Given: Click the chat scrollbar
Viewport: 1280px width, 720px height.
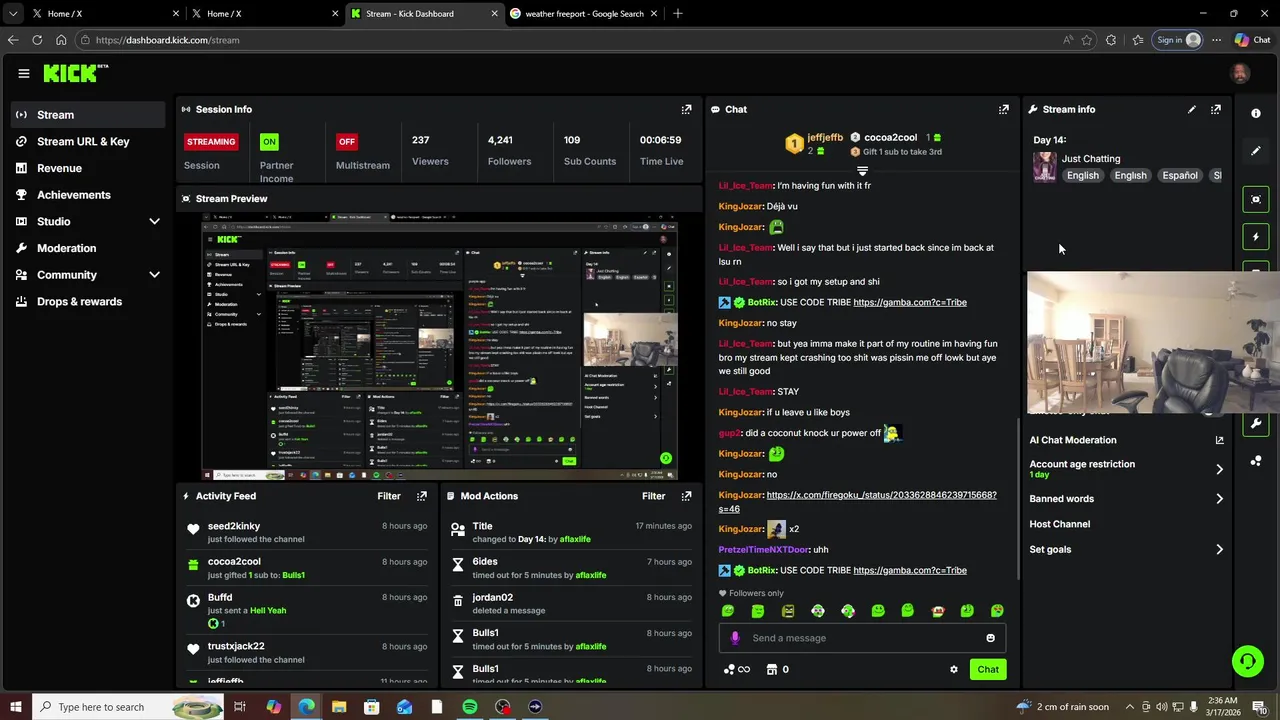Looking at the screenshot, I should click(x=1017, y=498).
